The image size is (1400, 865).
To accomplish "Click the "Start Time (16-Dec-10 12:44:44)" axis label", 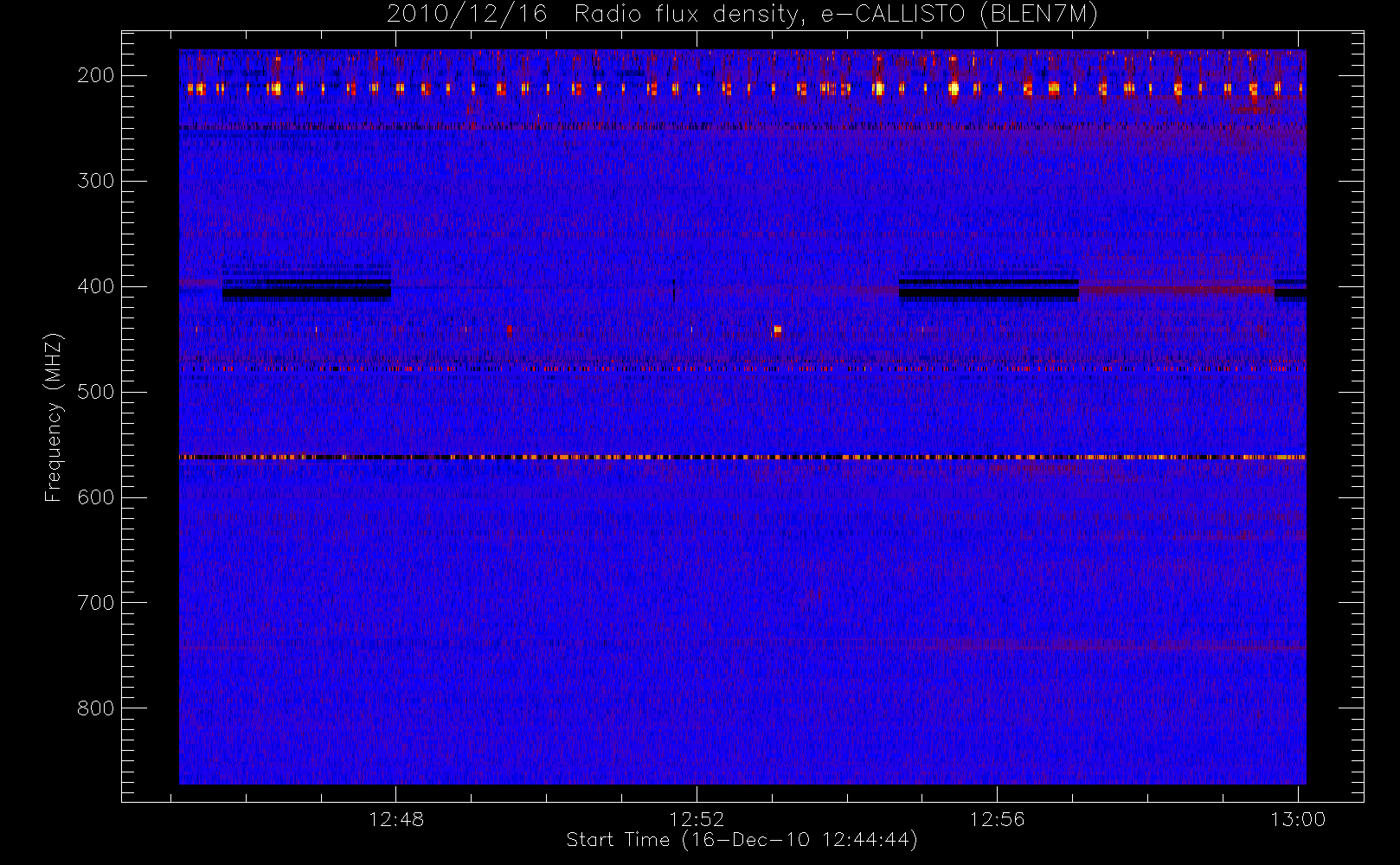I will pos(742,840).
